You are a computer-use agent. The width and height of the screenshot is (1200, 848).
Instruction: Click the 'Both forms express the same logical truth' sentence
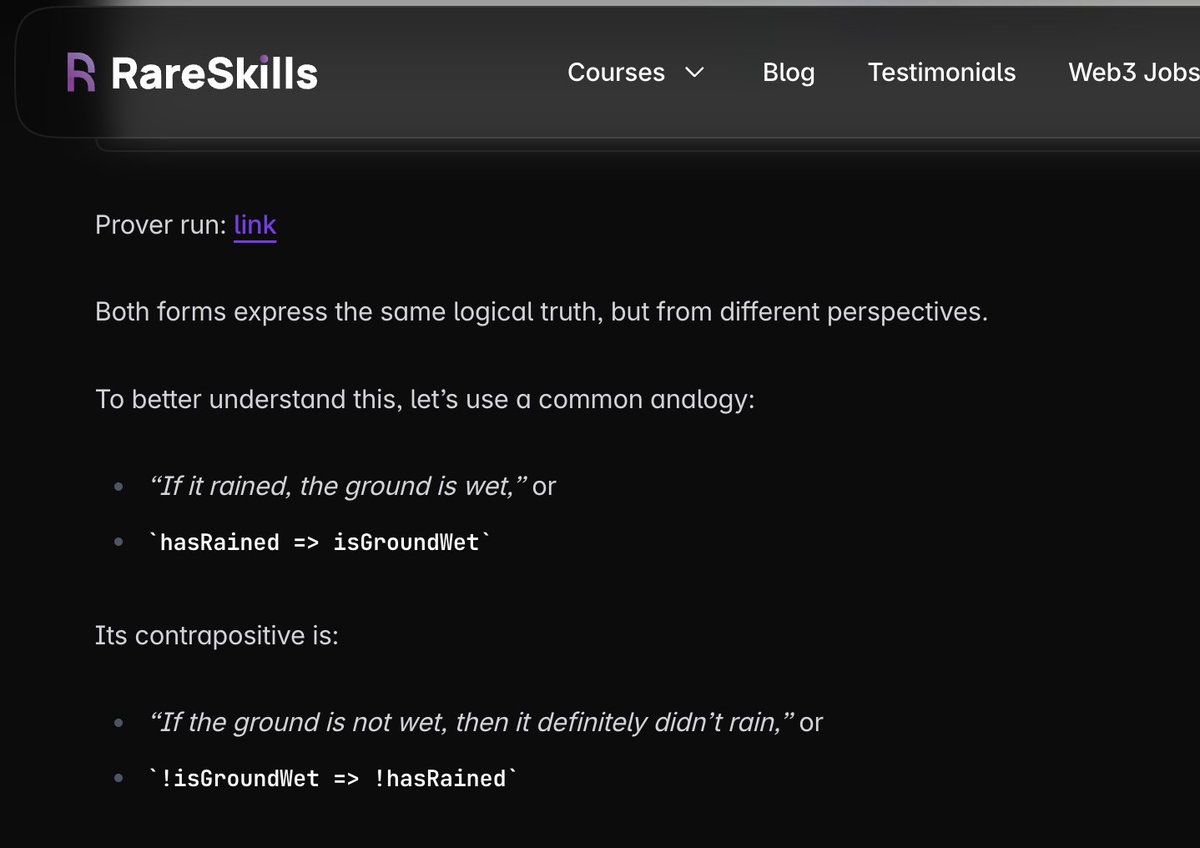(x=541, y=312)
